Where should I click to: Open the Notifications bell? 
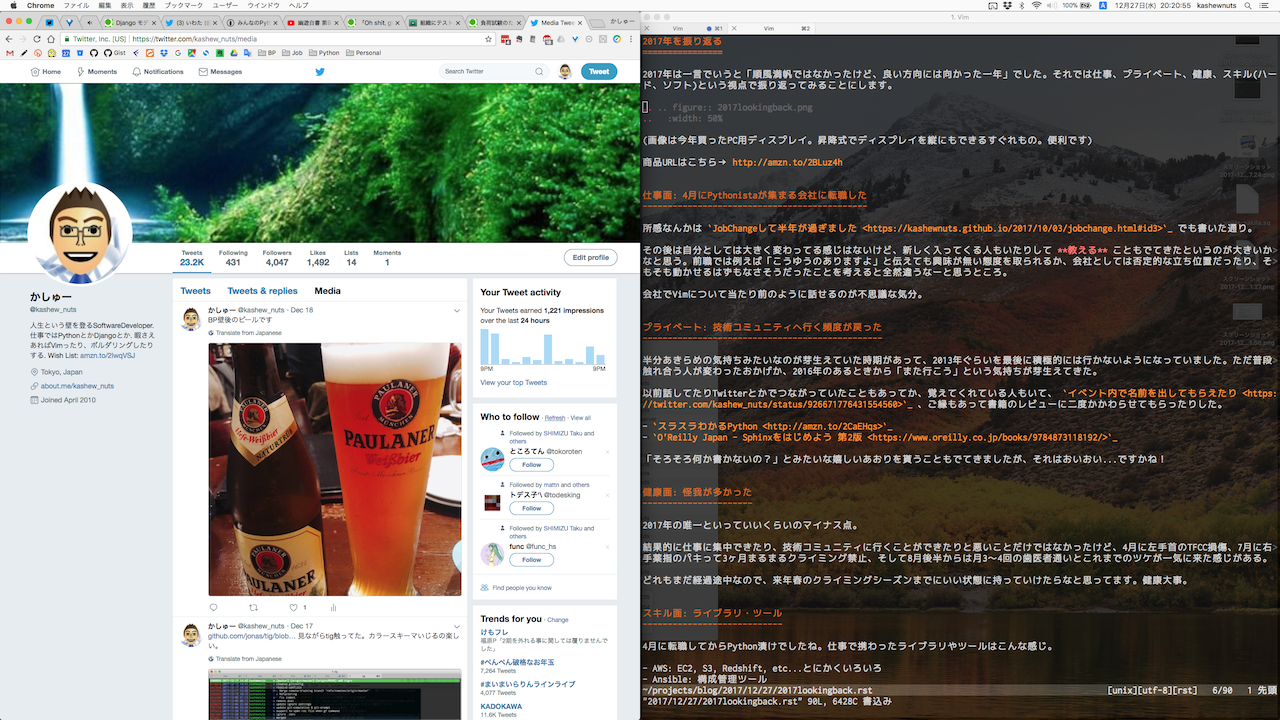(158, 72)
